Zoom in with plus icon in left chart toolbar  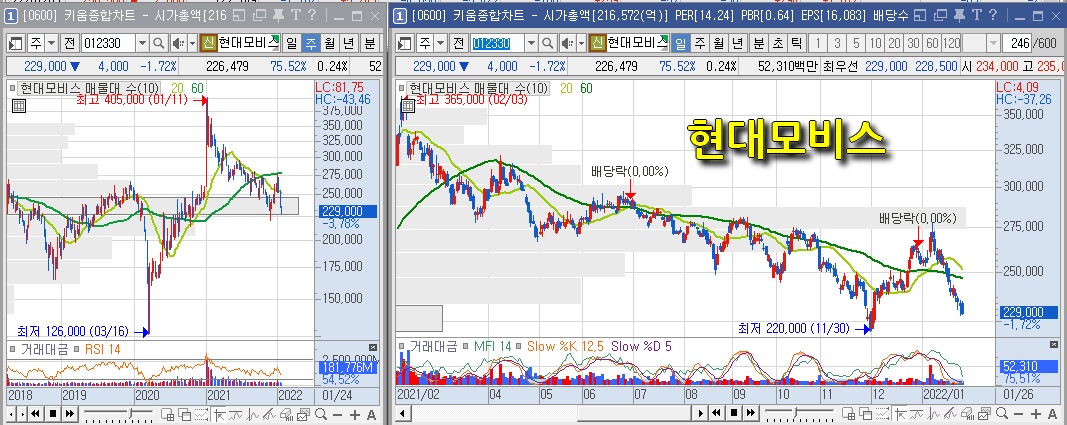(x=355, y=414)
